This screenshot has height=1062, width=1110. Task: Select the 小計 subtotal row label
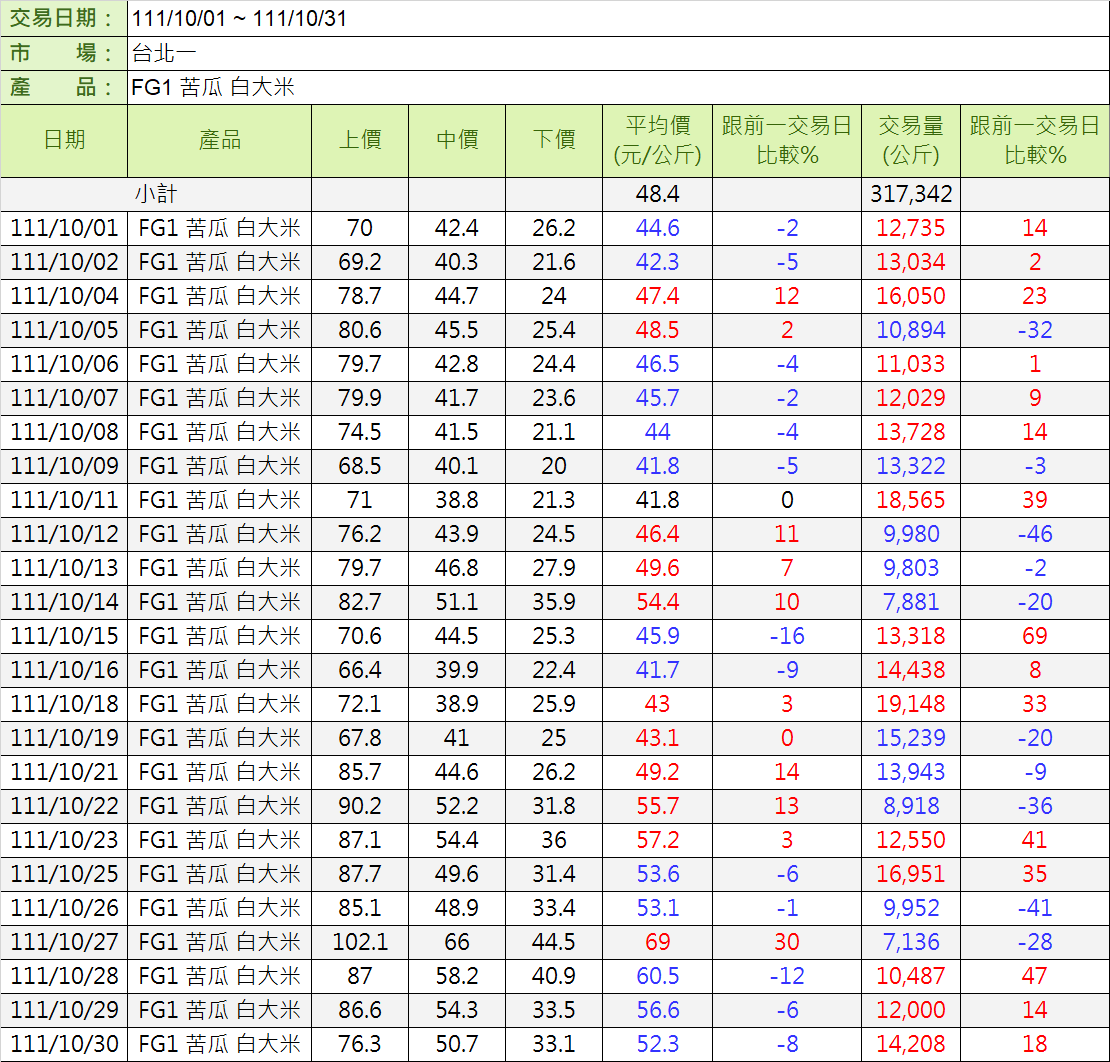coord(156,194)
